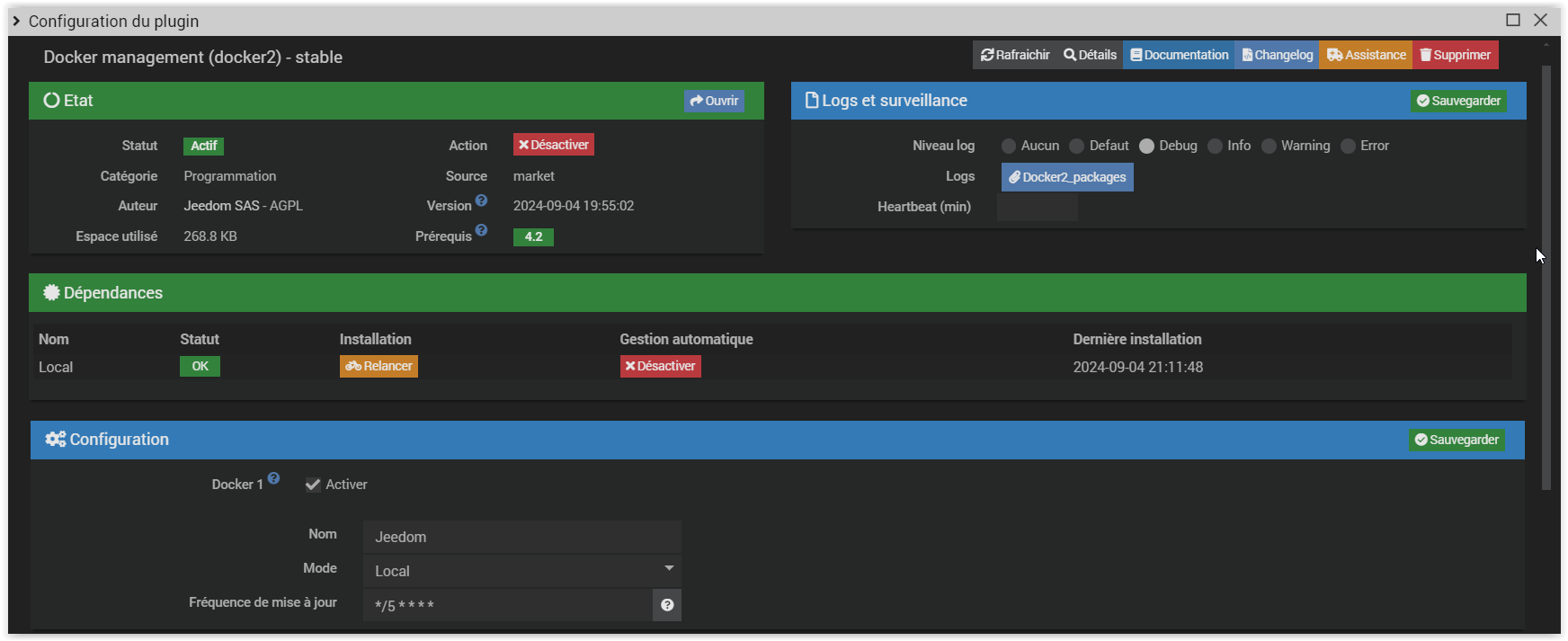Click Sauvegarder in Logs et surveillance
Viewport: 1568px width, 641px height.
tap(1458, 101)
